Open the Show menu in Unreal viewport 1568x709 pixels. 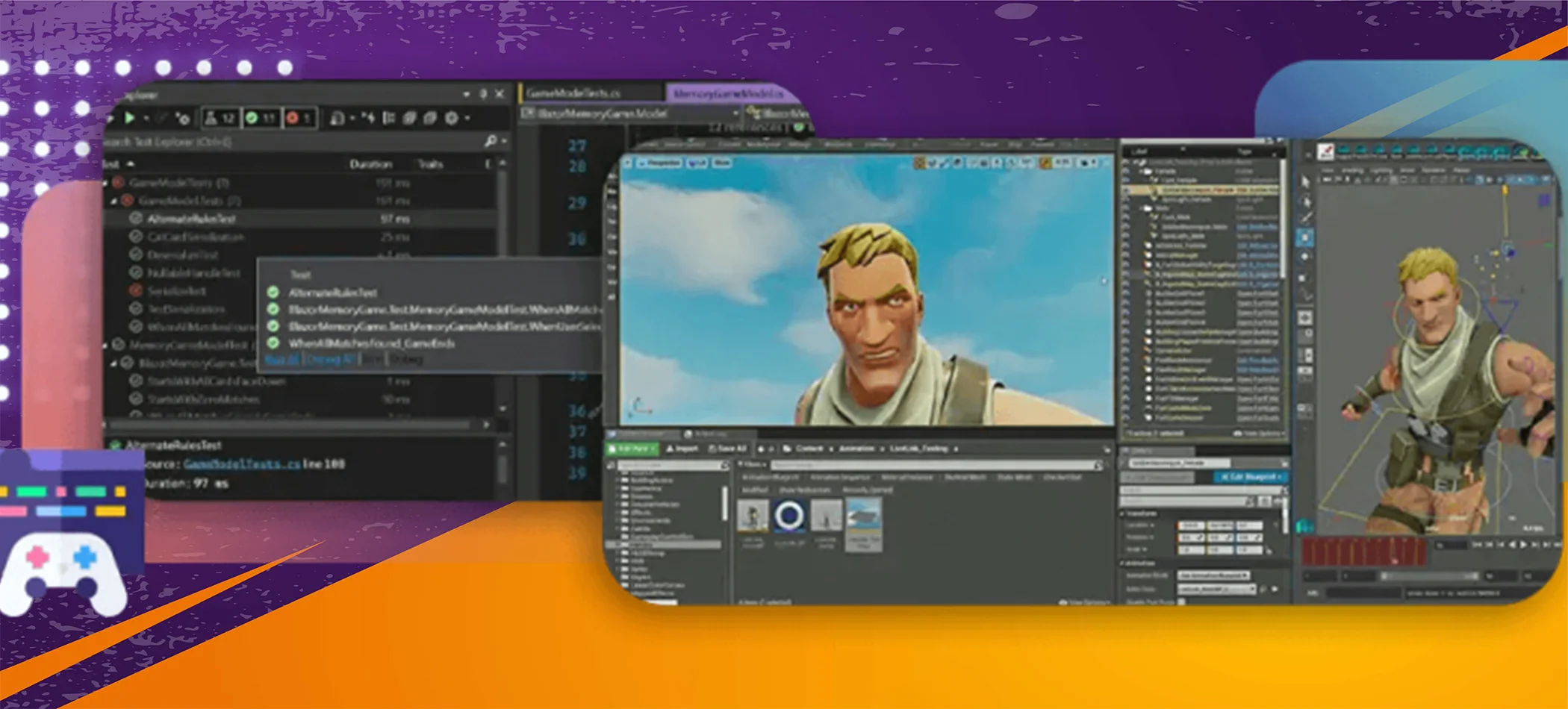(x=722, y=163)
